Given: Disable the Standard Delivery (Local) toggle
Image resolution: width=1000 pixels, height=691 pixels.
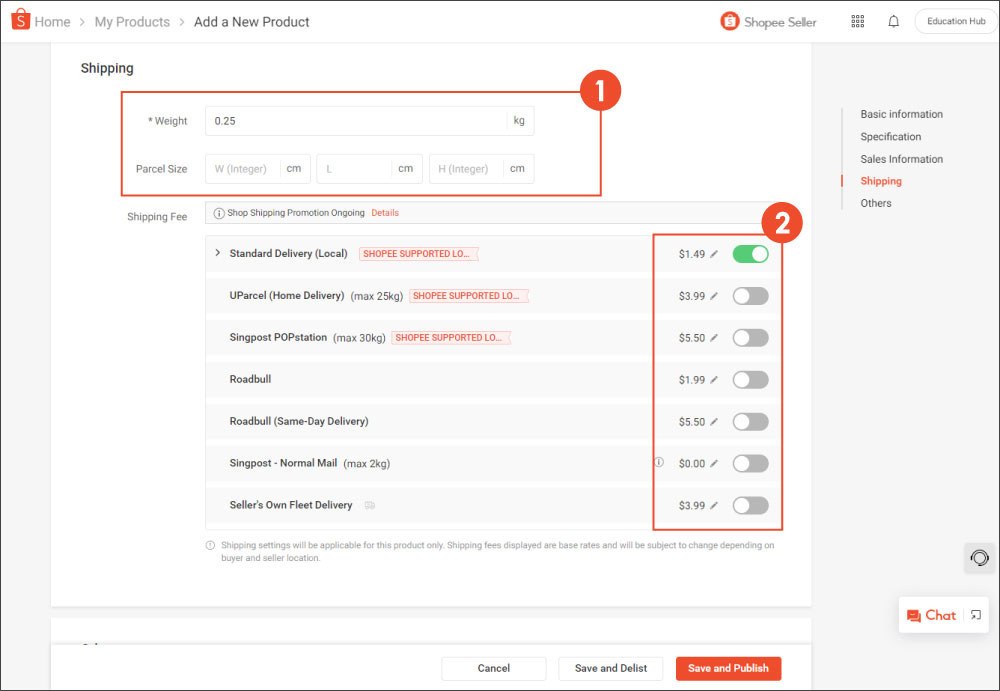Looking at the screenshot, I should 751,254.
